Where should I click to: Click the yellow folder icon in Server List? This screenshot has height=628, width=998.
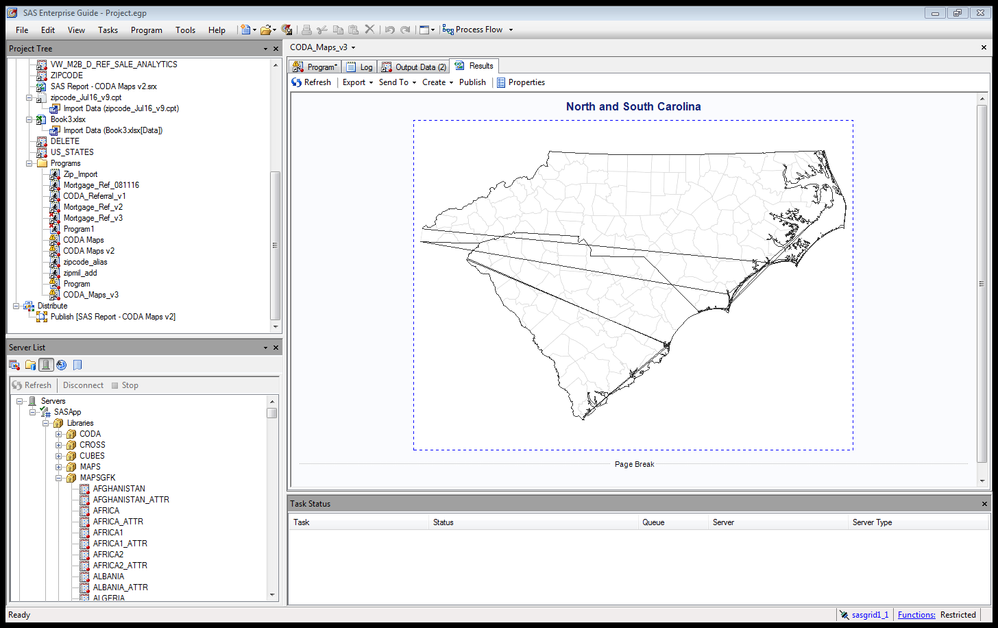(30, 365)
